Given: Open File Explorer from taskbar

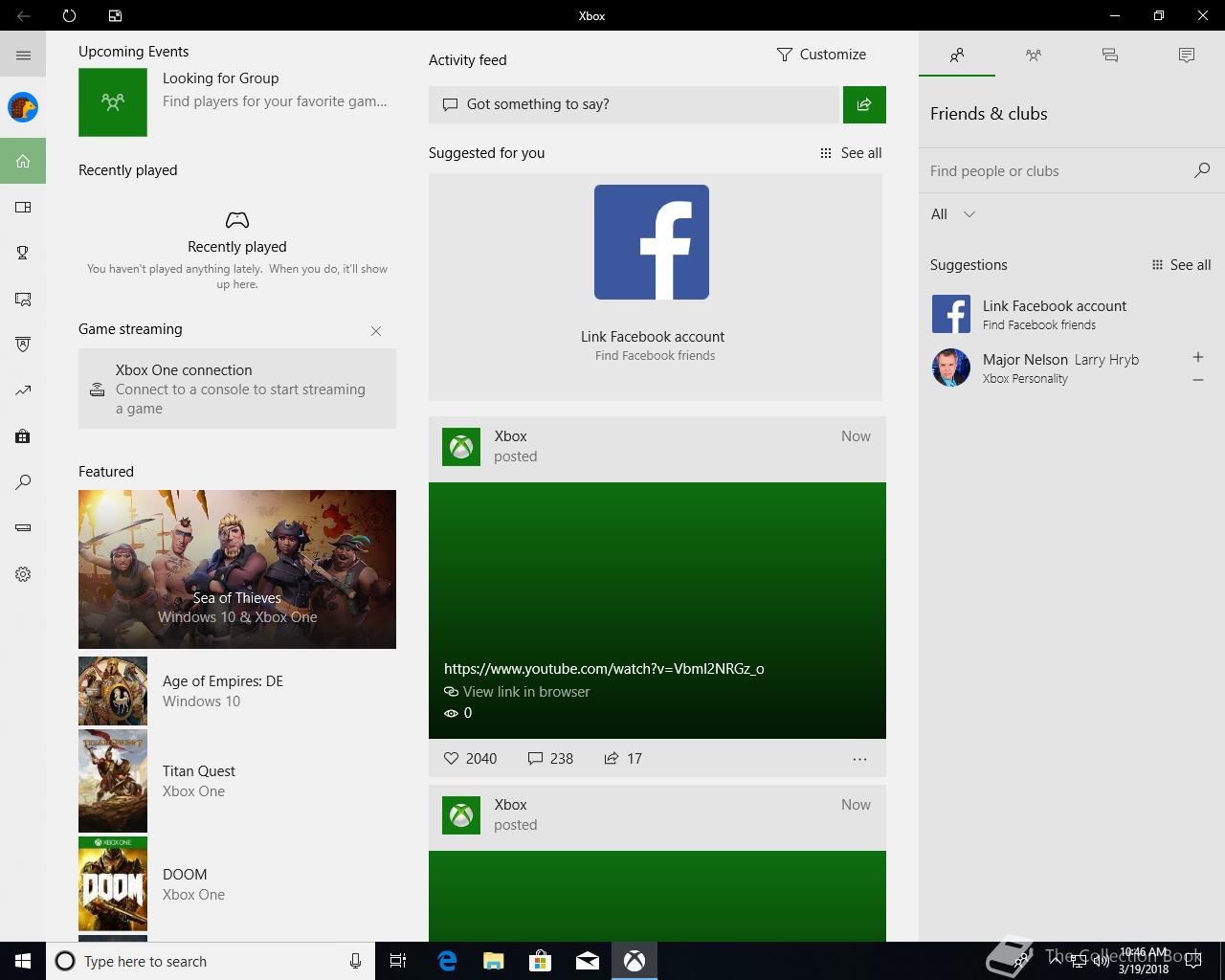Looking at the screenshot, I should tap(494, 961).
